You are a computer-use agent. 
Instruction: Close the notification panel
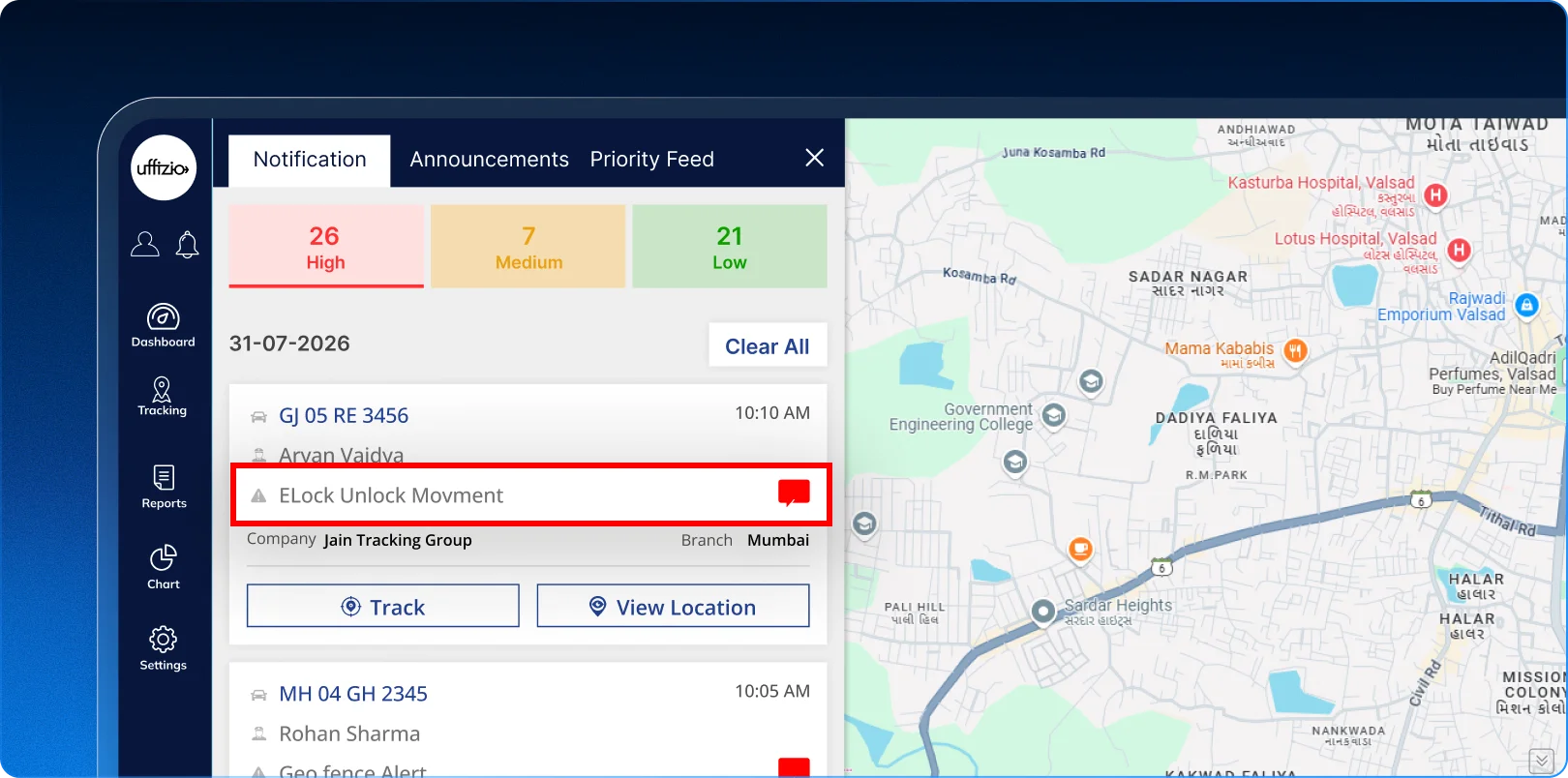815,158
